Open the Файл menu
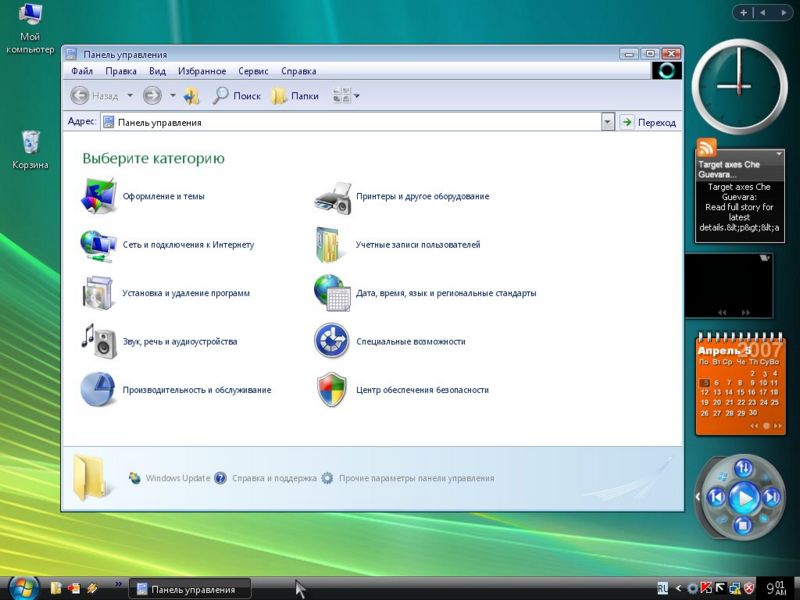Screen dimensions: 800x600 [x=82, y=71]
